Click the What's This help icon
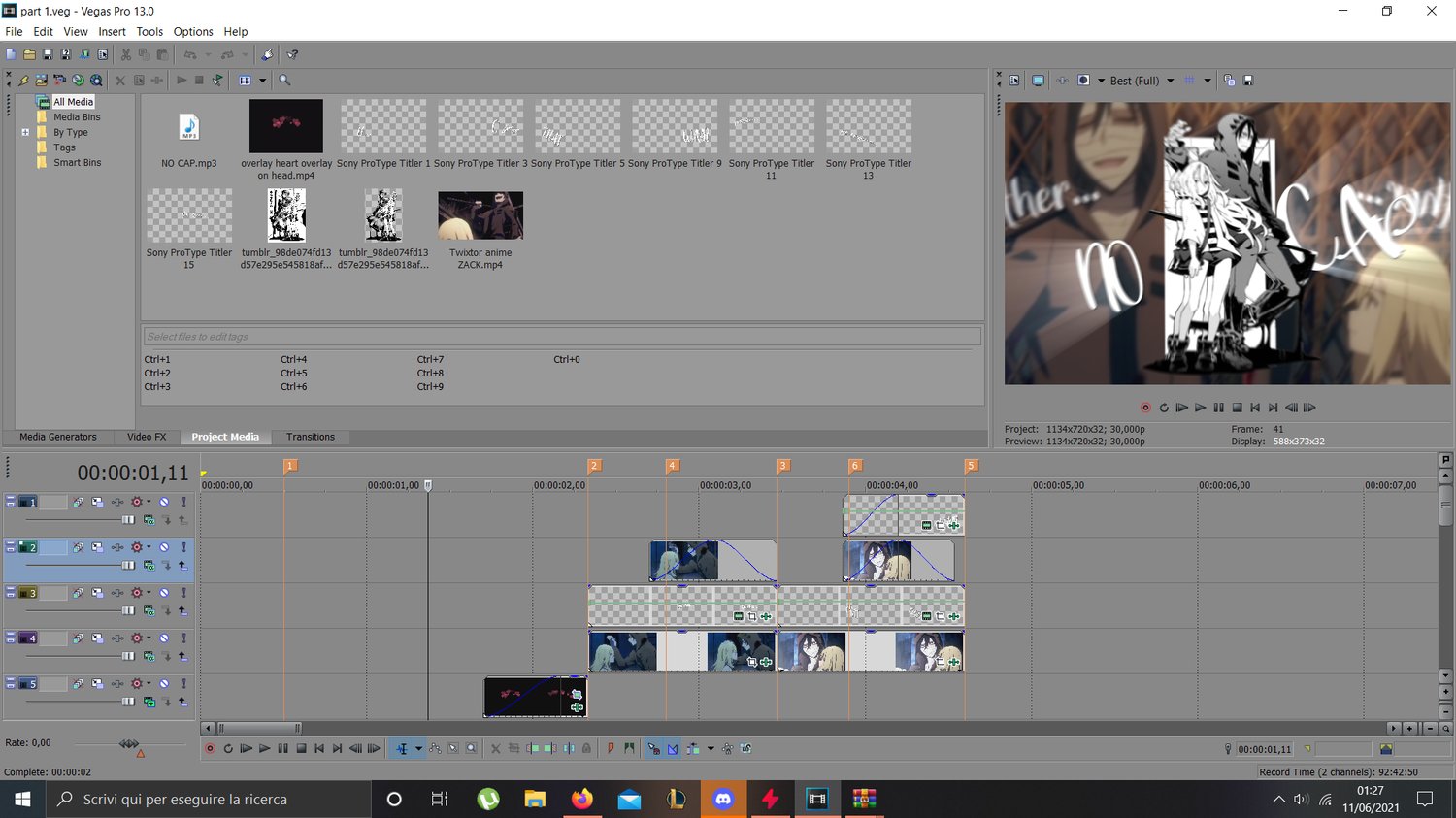Image resolution: width=1456 pixels, height=818 pixels. tap(292, 55)
